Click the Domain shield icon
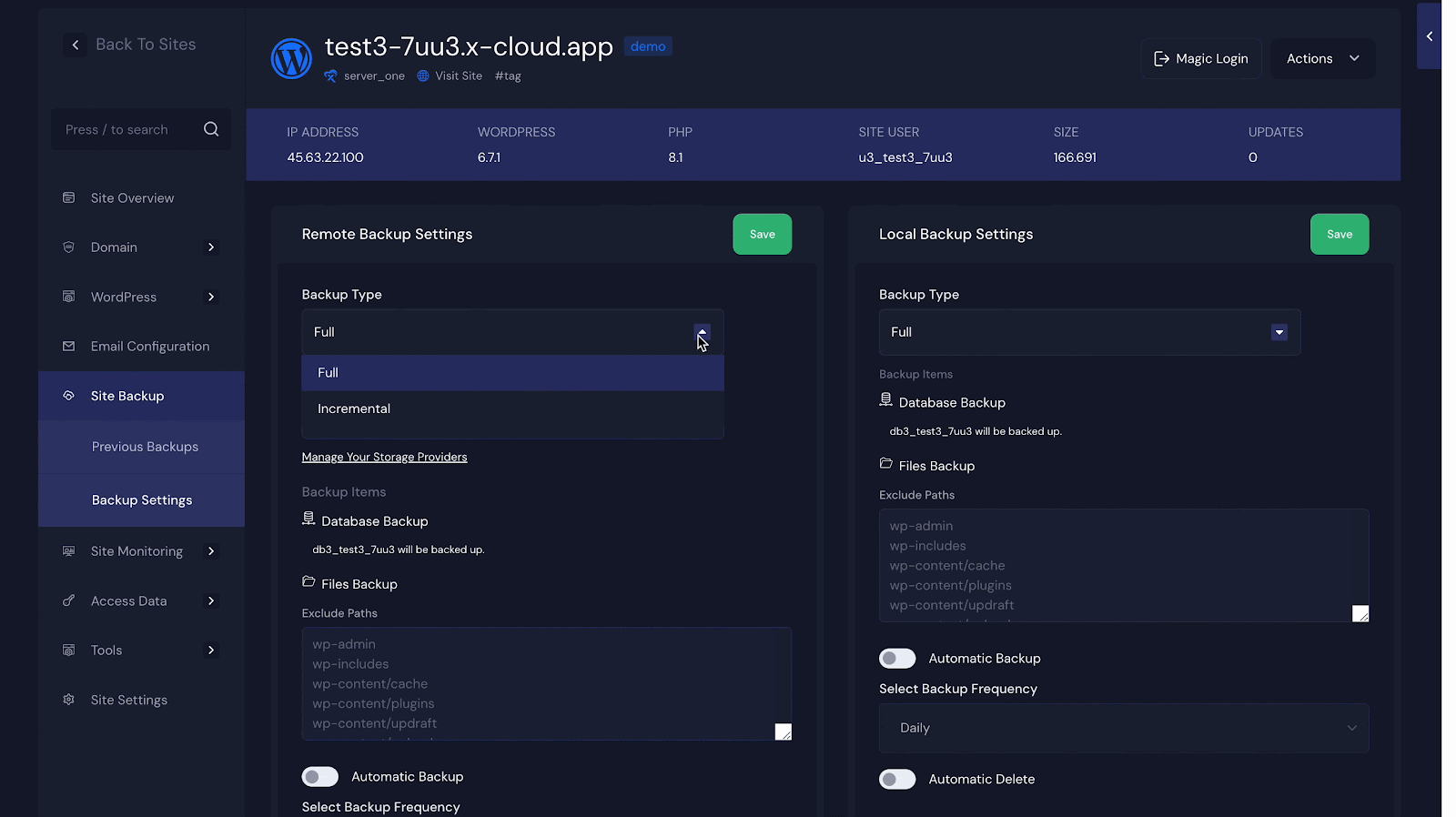Image resolution: width=1456 pixels, height=817 pixels. point(68,247)
